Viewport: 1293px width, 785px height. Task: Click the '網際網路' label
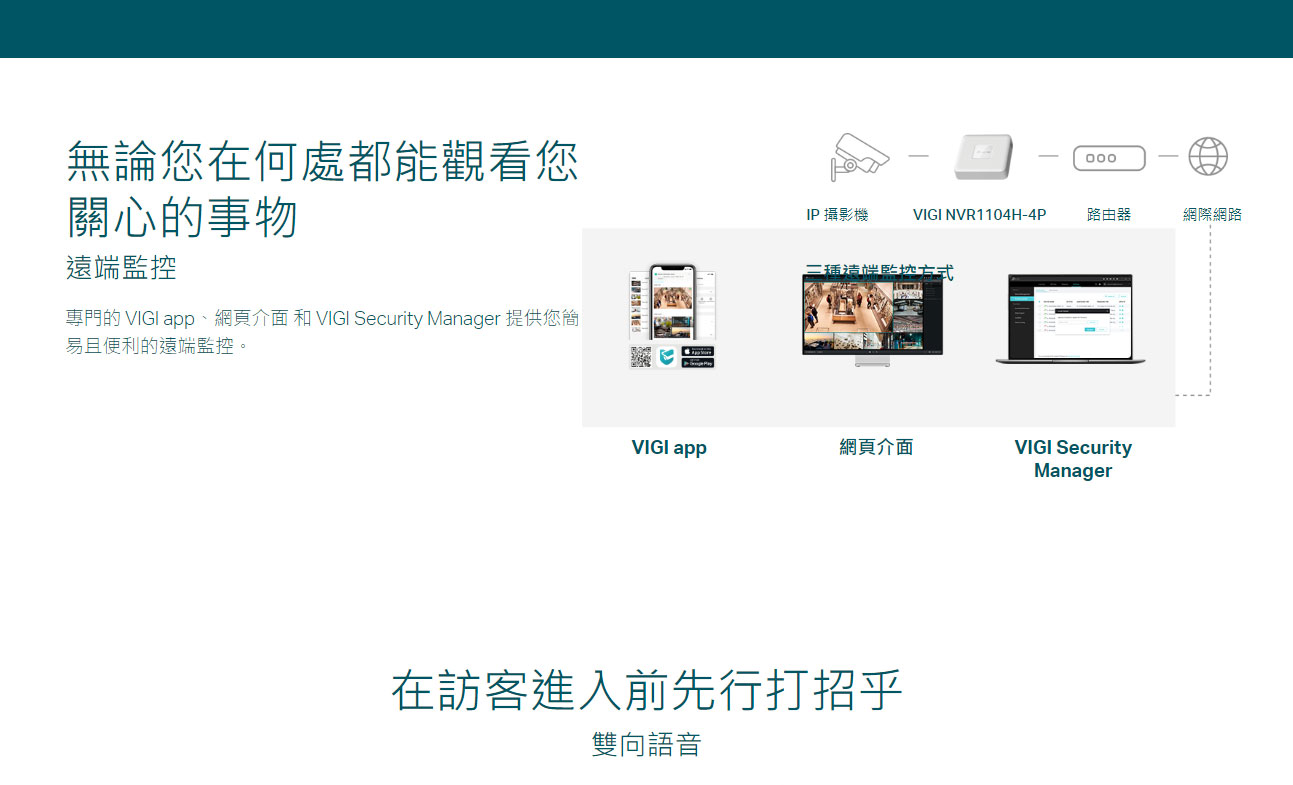pyautogui.click(x=1213, y=215)
